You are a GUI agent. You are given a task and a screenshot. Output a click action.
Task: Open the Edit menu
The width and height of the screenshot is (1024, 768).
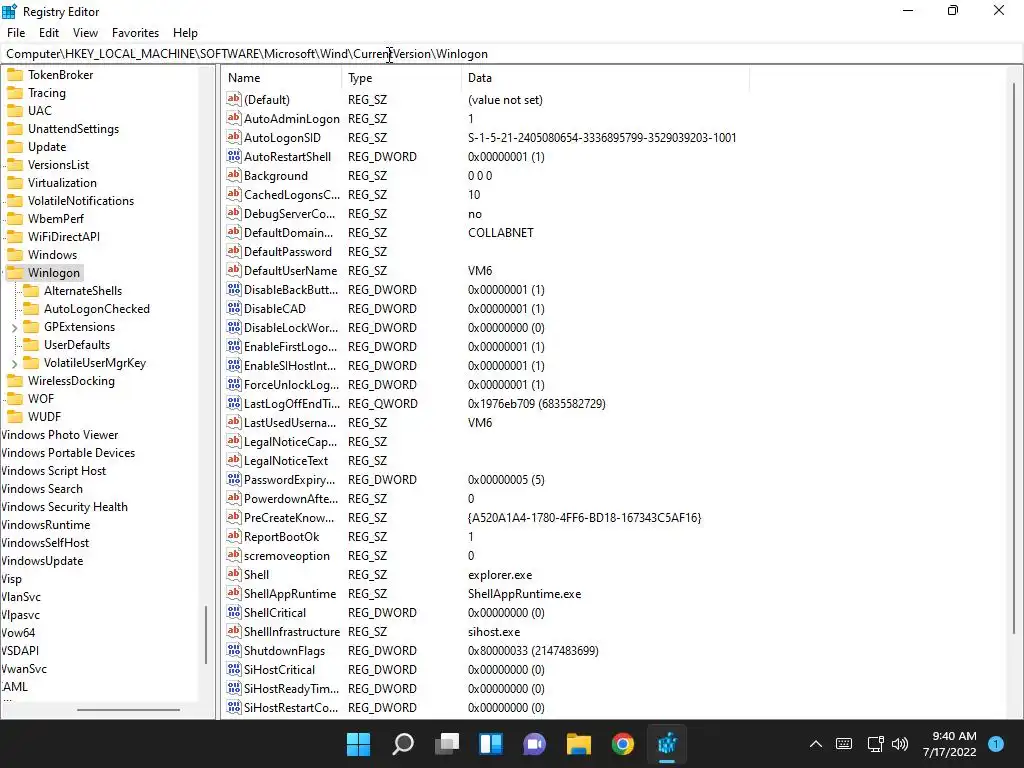pos(49,33)
